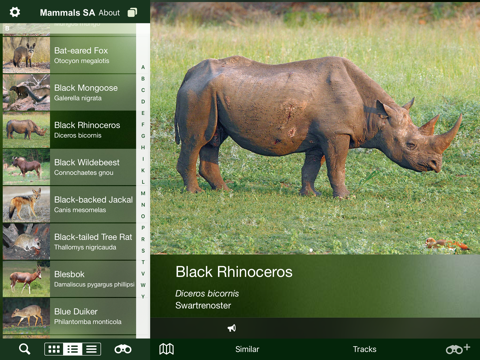This screenshot has width=480, height=360.
Task: Tap the Black-backed Jackal thumbnail
Action: 27,204
